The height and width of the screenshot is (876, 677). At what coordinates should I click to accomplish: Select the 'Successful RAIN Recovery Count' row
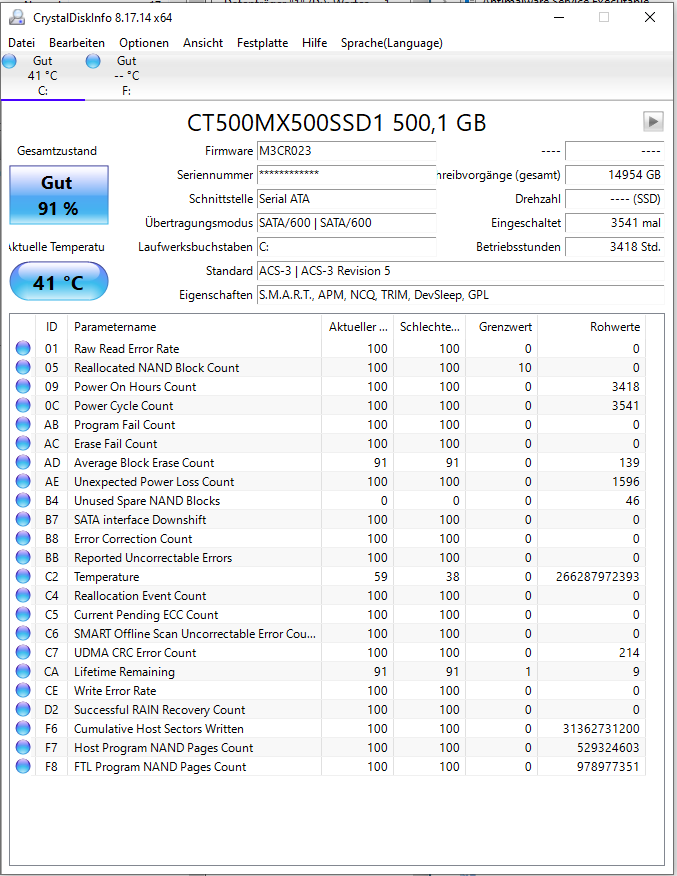click(328, 710)
